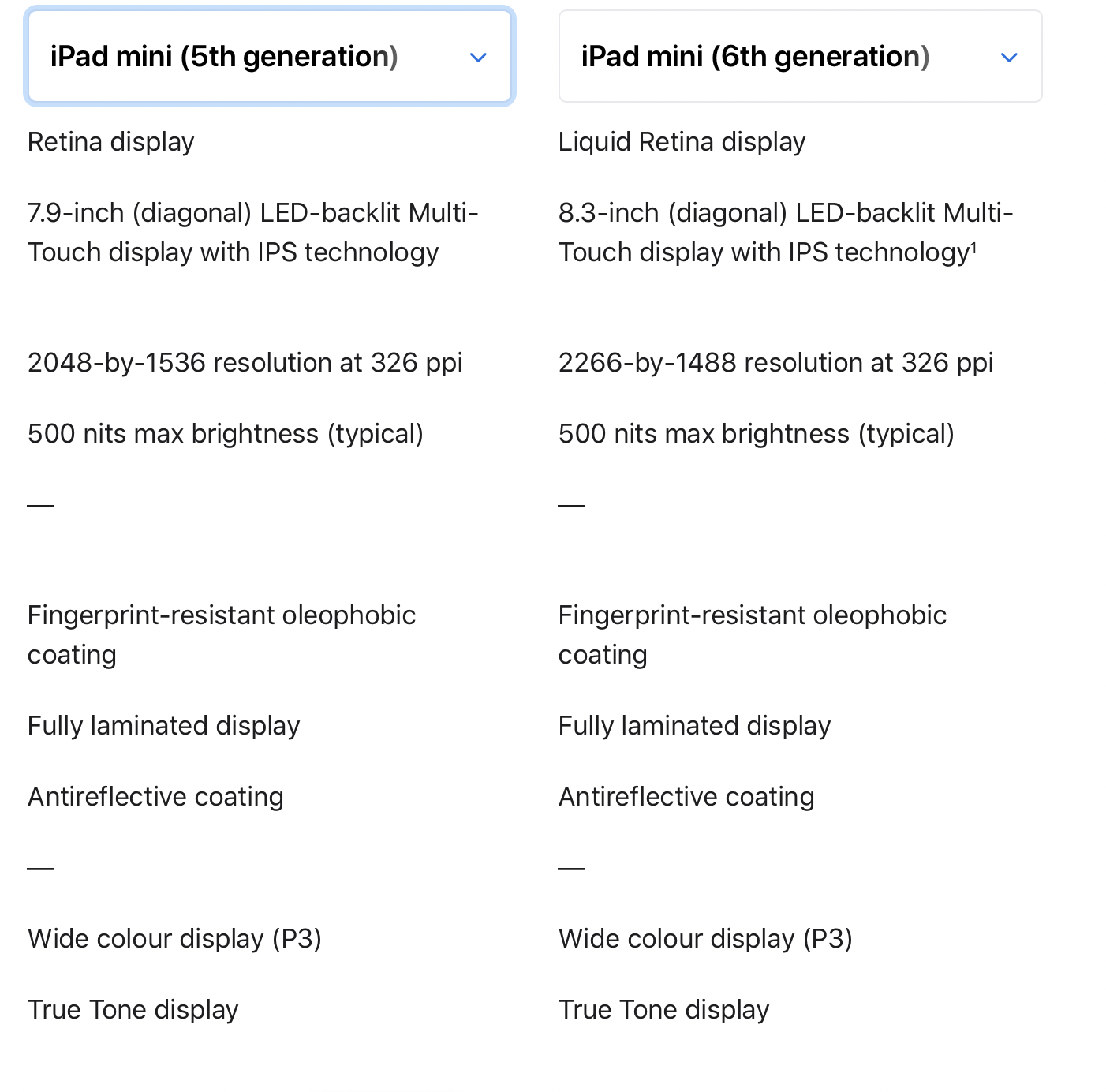This screenshot has width=1106, height=1092.
Task: Click the chevron arrow in the 5th generation selector
Action: 478,58
